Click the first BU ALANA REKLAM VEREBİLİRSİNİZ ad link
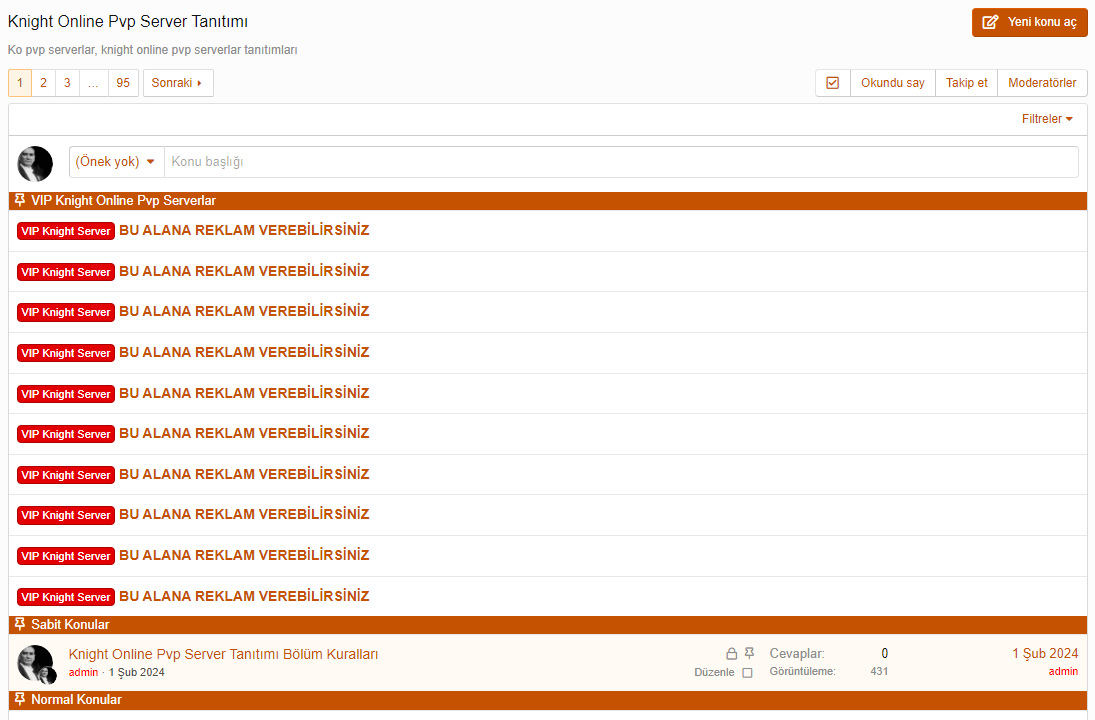Screen dimensions: 1095x720 [x=244, y=230]
